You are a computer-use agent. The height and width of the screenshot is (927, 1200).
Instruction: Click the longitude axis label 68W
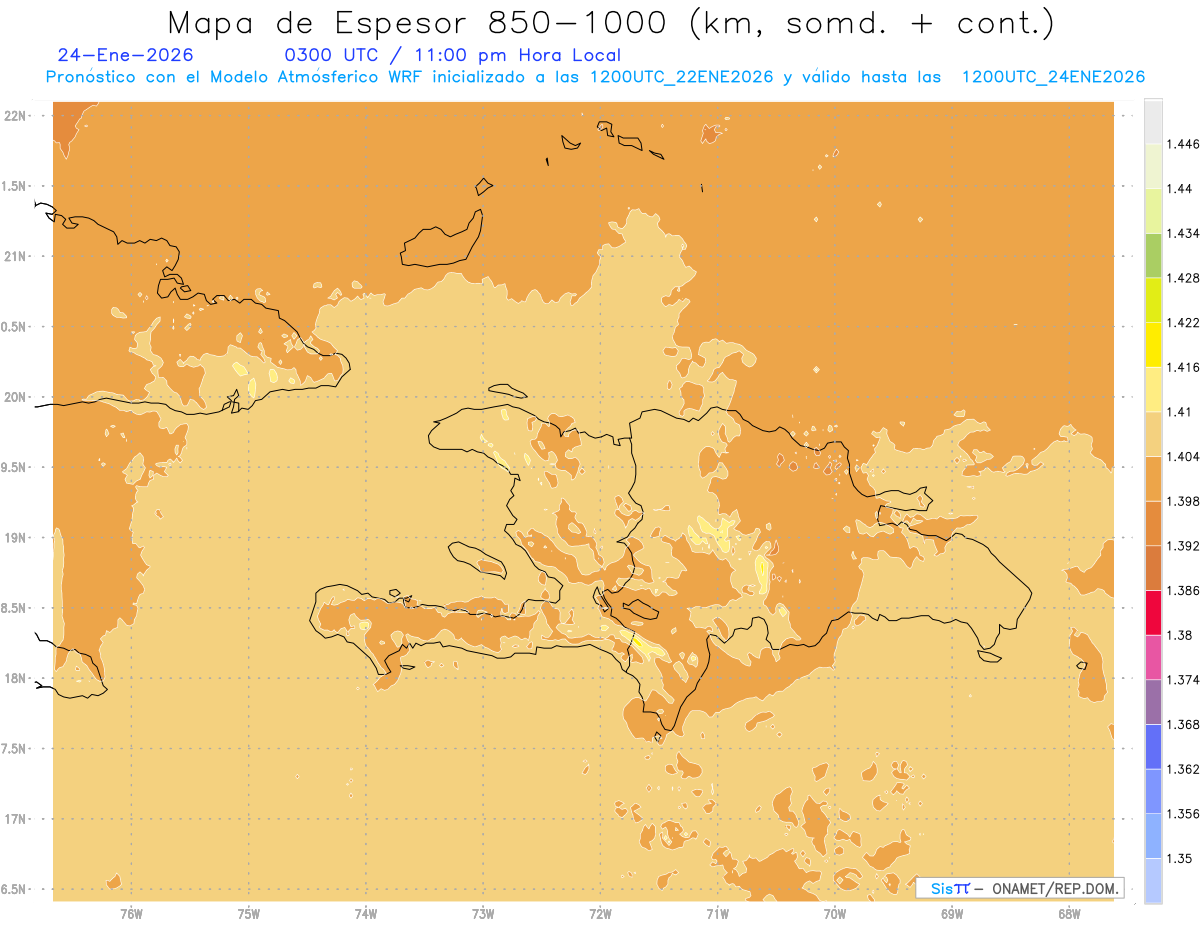point(1069,914)
